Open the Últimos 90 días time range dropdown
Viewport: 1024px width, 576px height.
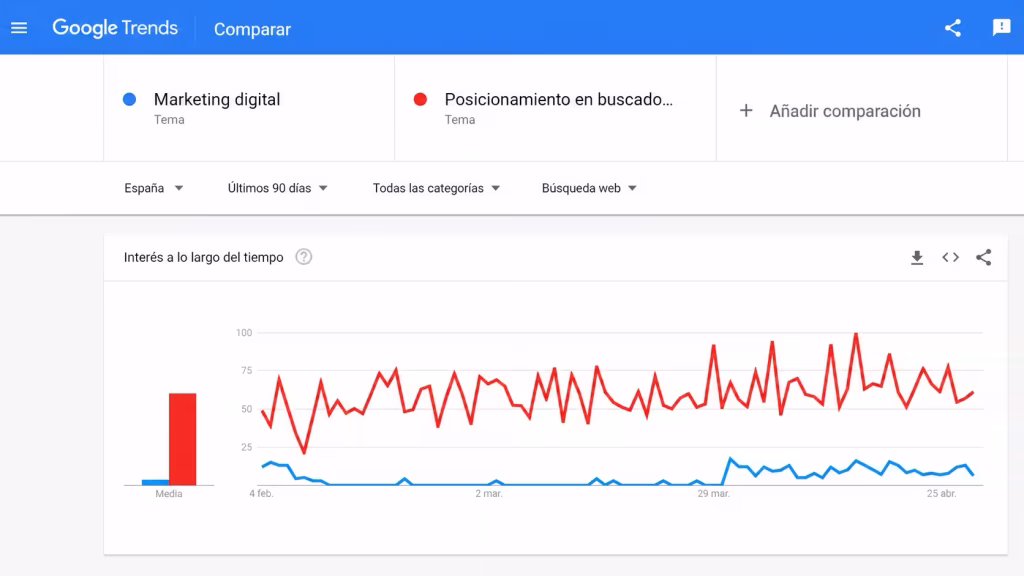[x=278, y=188]
